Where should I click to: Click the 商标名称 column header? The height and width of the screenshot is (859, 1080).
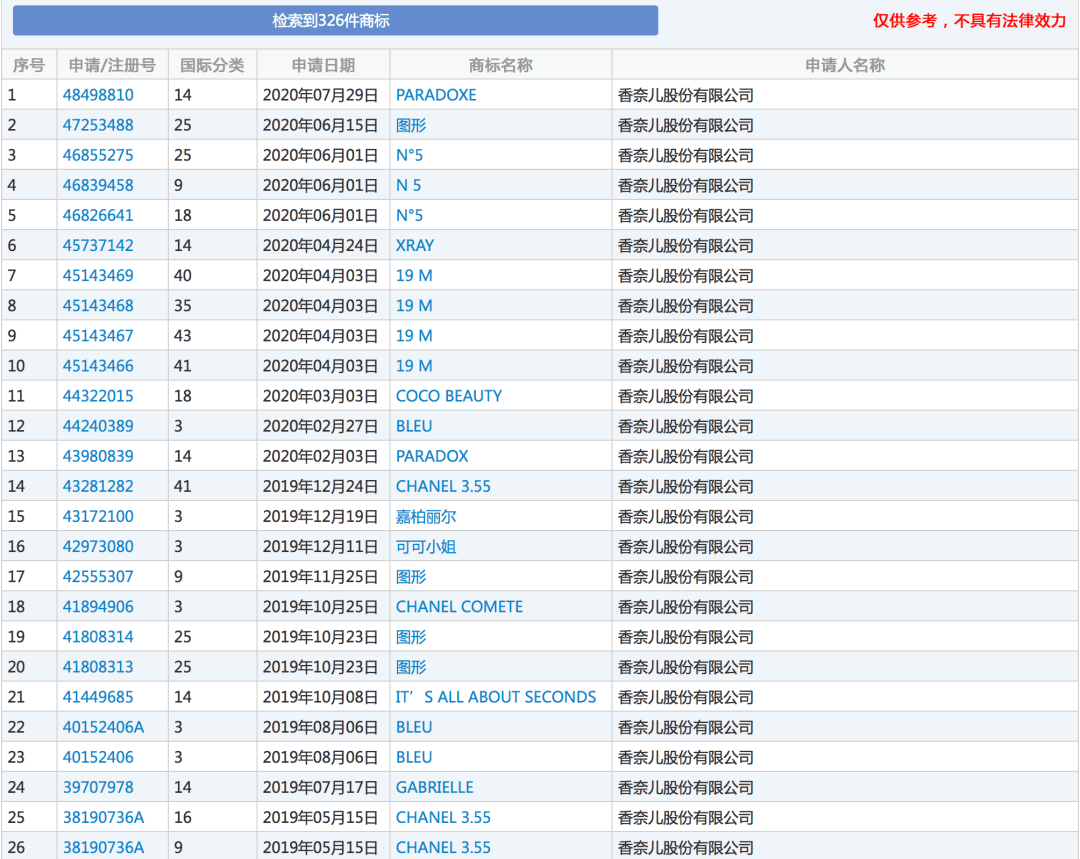click(x=501, y=65)
